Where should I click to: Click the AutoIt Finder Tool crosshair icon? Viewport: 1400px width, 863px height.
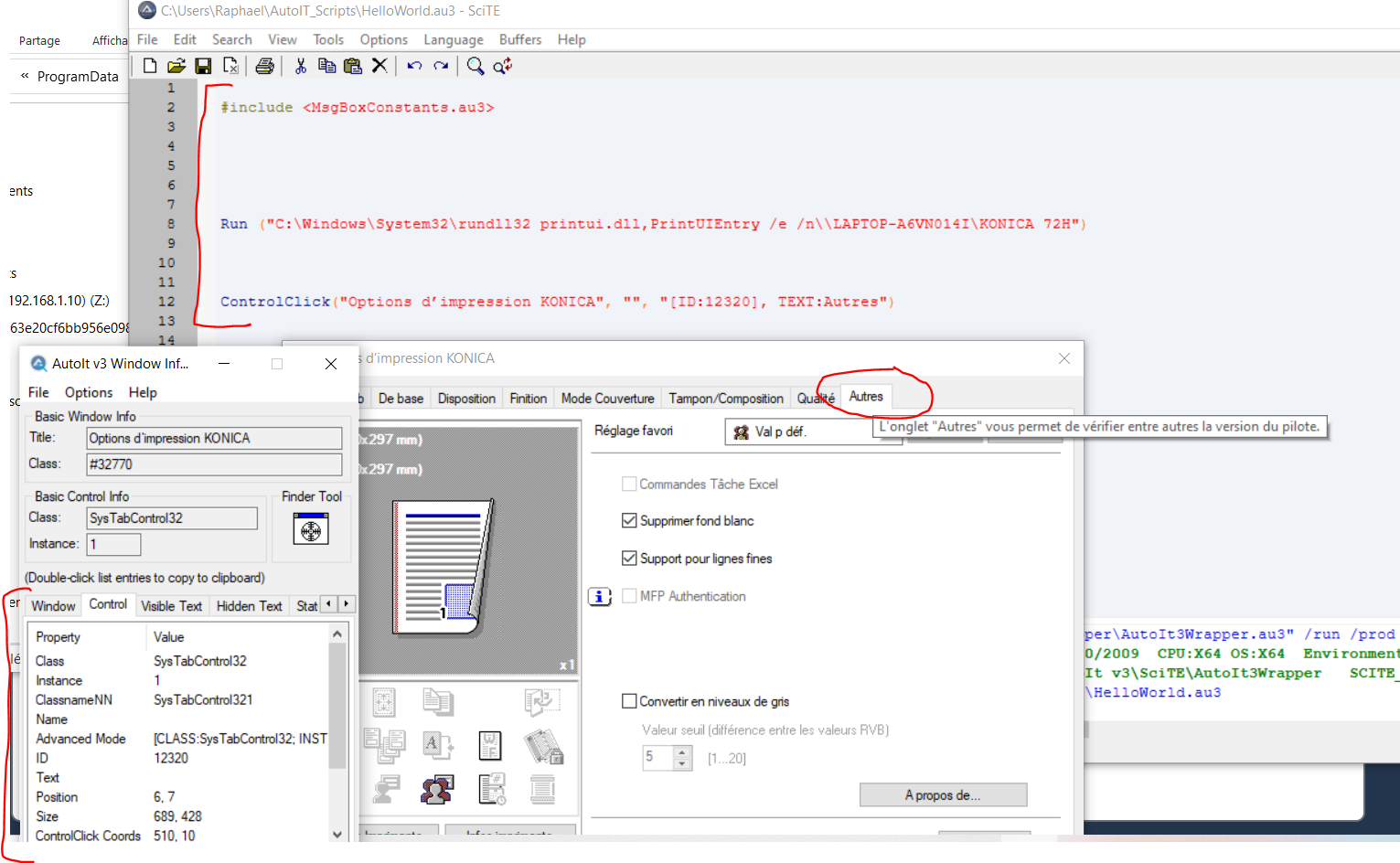pyautogui.click(x=311, y=529)
